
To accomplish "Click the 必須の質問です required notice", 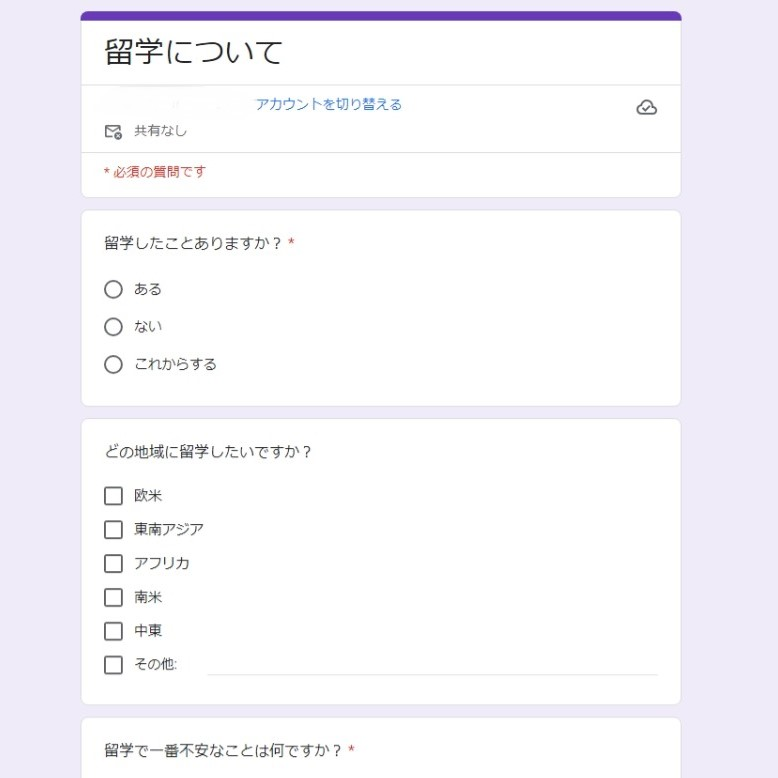I will click(x=157, y=172).
